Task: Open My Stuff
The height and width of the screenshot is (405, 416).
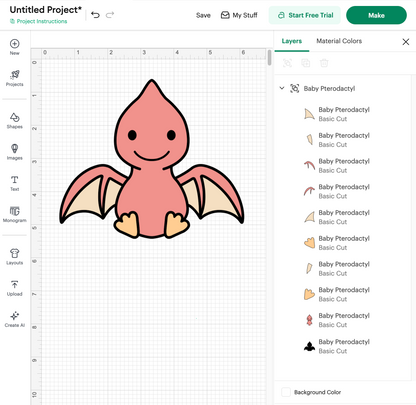Action: 239,15
